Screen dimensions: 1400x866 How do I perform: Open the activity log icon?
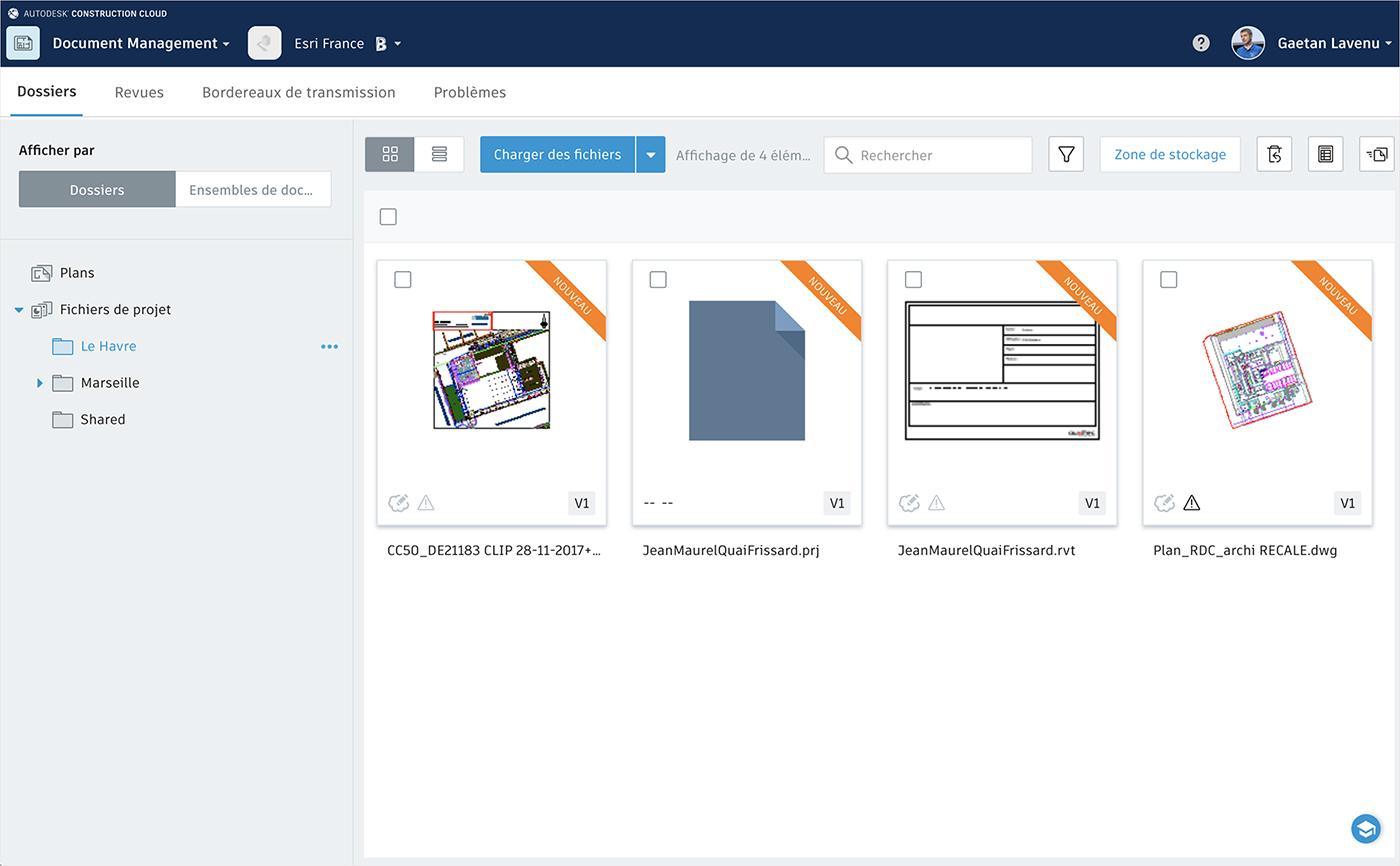tap(1274, 154)
